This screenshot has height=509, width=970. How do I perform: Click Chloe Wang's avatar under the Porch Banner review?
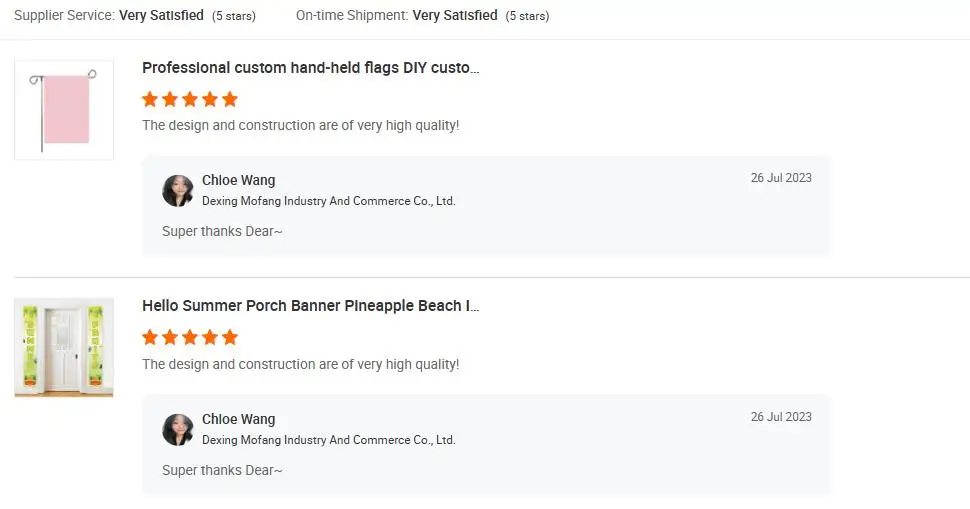tap(178, 430)
